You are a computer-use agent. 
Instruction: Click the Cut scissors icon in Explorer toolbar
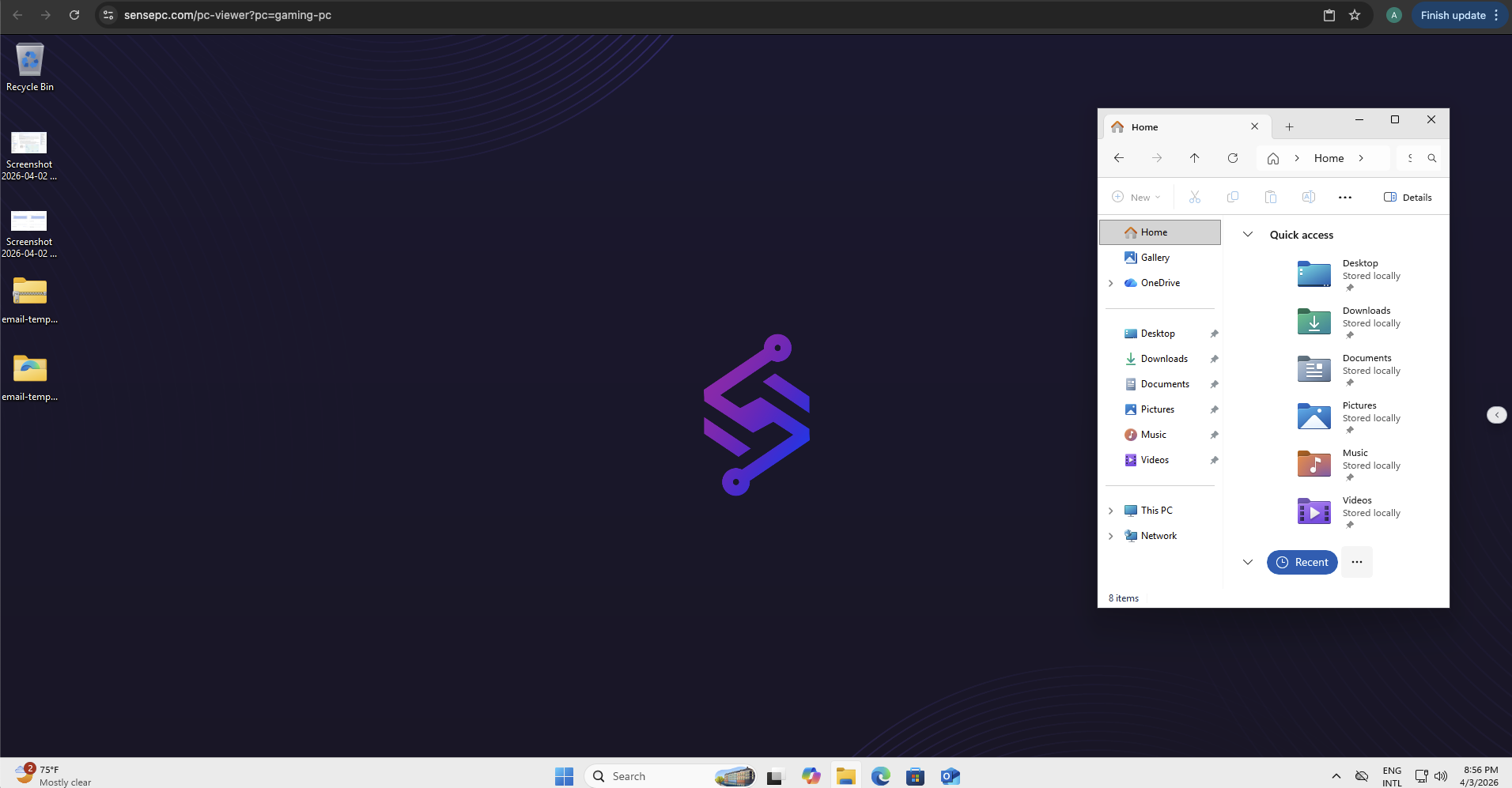[x=1195, y=197]
